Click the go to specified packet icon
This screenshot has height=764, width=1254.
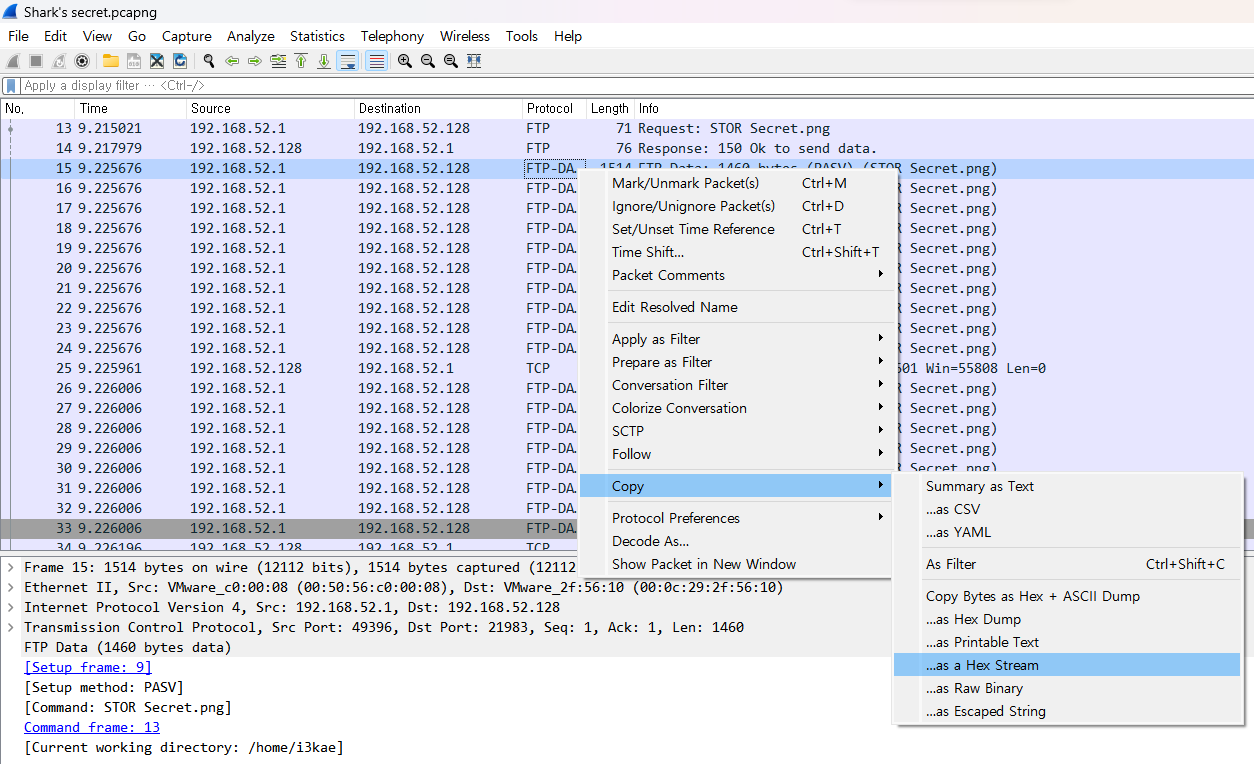pos(278,61)
